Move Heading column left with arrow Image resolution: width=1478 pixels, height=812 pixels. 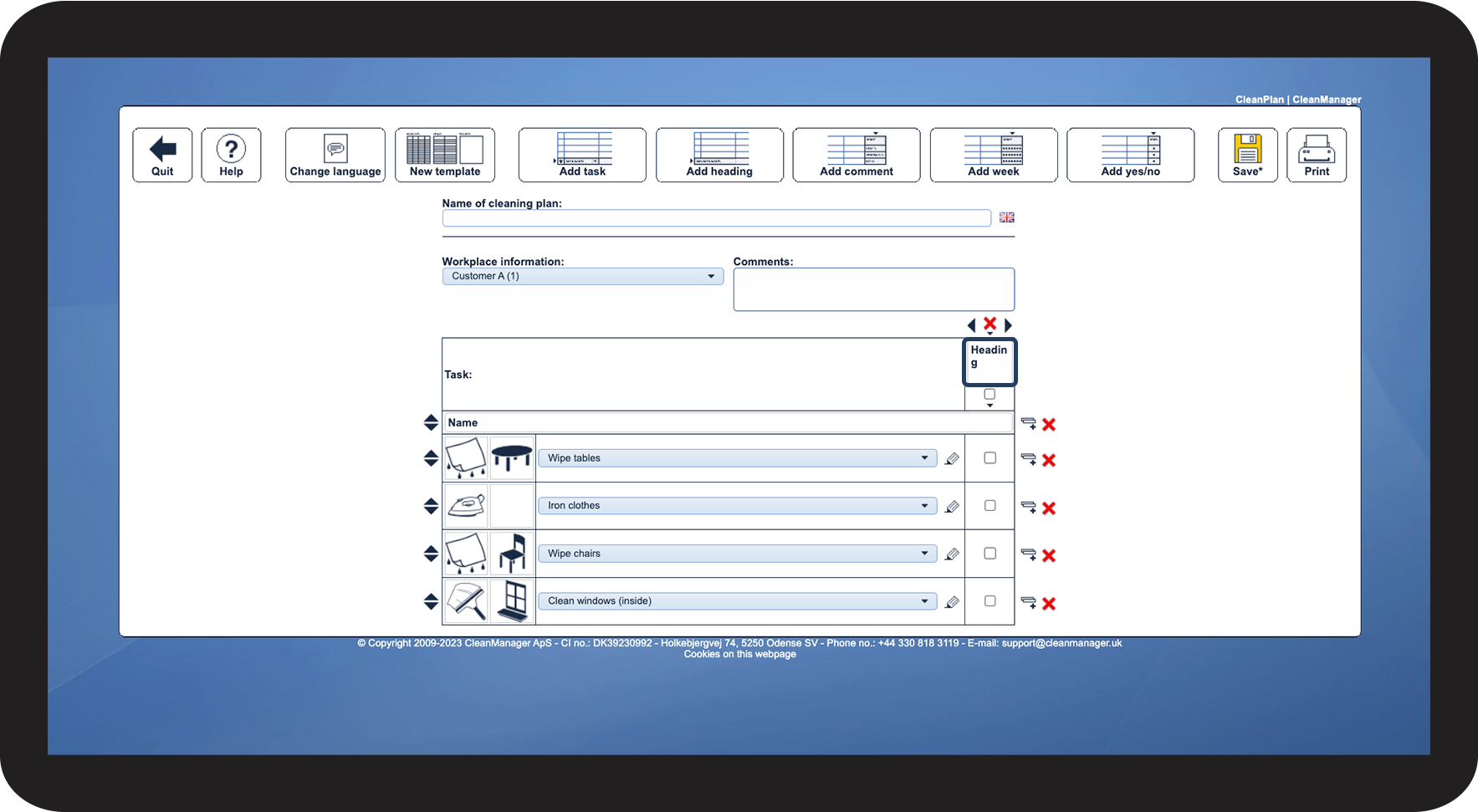point(971,325)
